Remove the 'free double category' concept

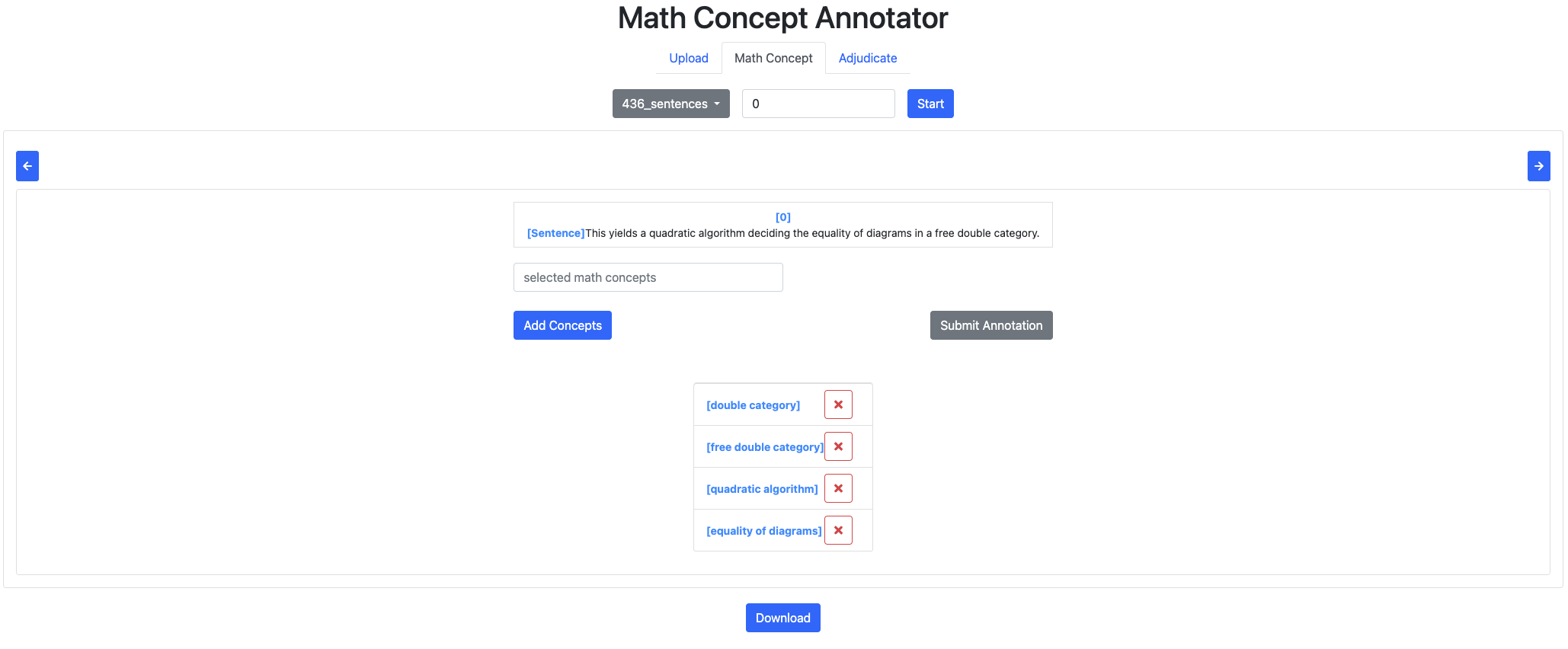838,446
